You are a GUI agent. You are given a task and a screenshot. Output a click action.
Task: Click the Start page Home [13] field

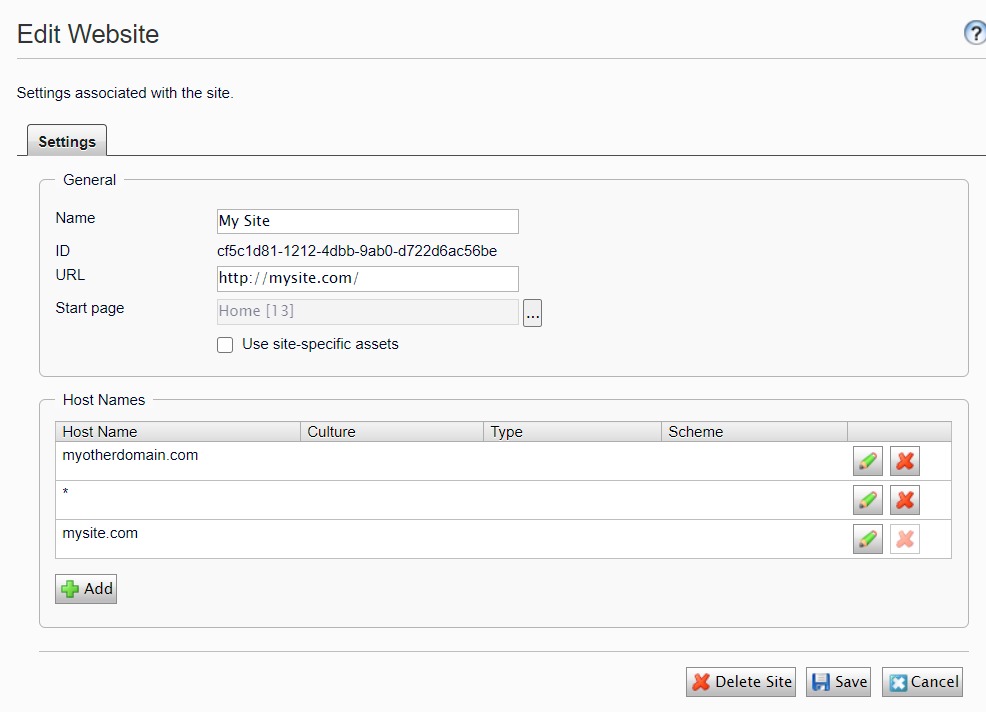point(367,311)
